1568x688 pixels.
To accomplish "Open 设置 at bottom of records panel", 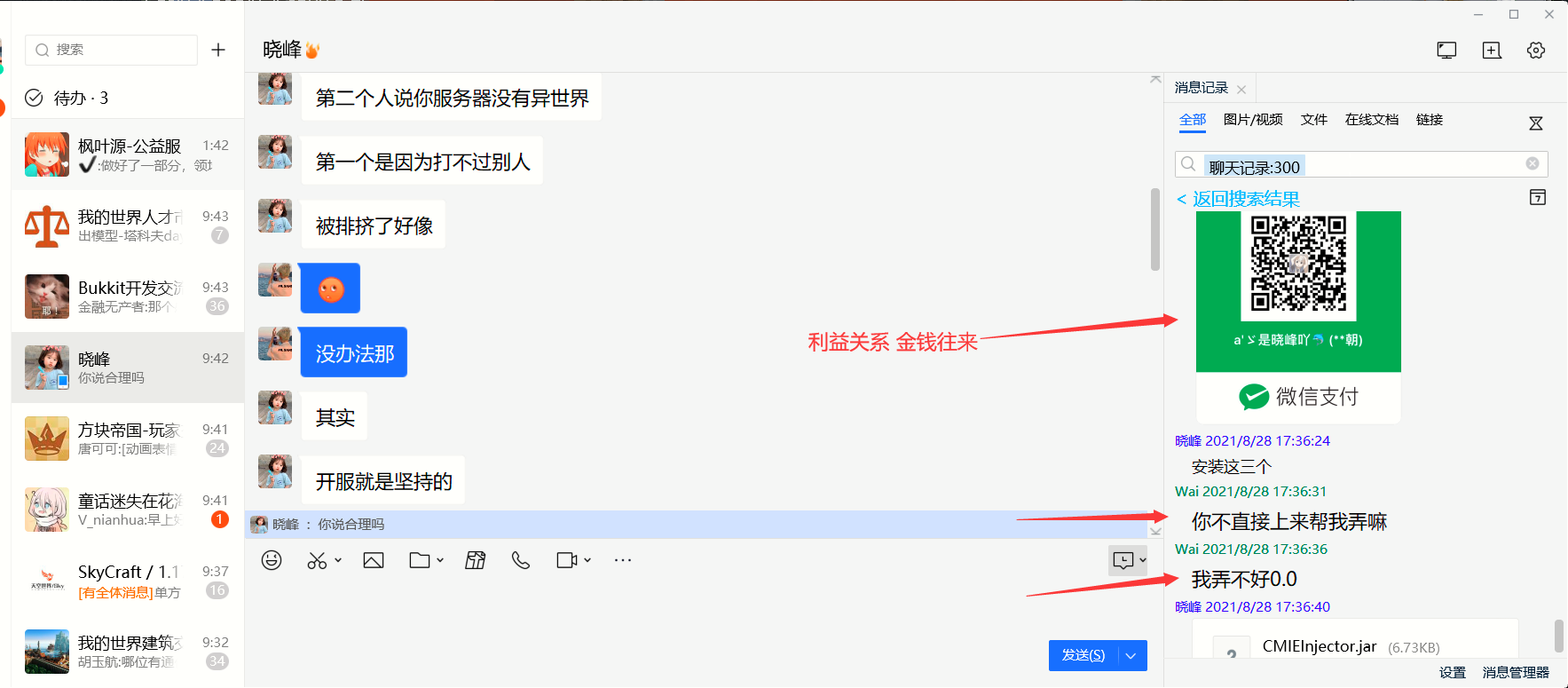I will pos(1453,673).
